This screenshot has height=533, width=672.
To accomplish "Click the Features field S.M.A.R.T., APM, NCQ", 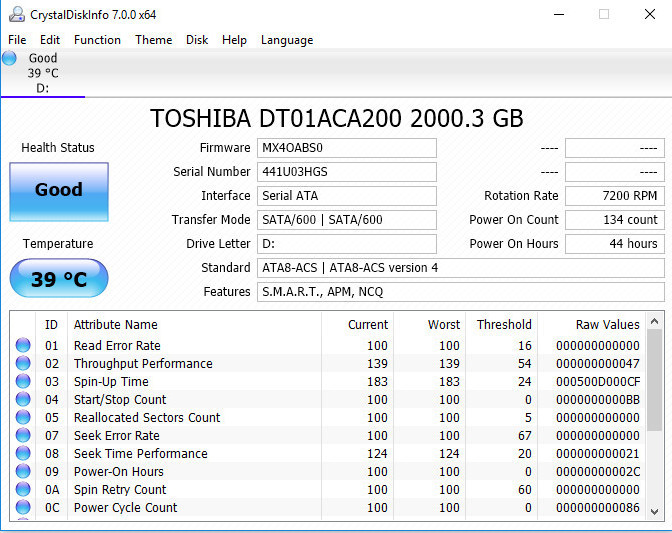I will 461,292.
